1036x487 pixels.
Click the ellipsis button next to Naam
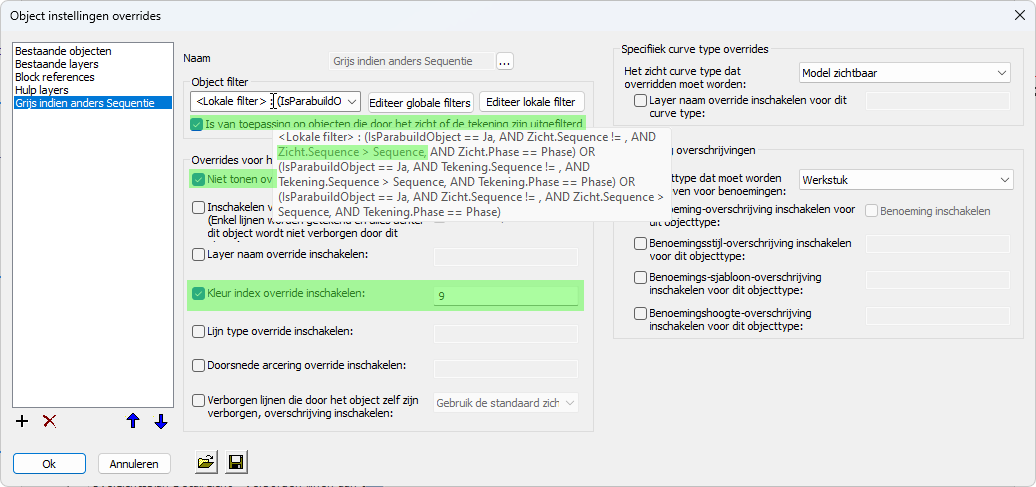pyautogui.click(x=504, y=62)
